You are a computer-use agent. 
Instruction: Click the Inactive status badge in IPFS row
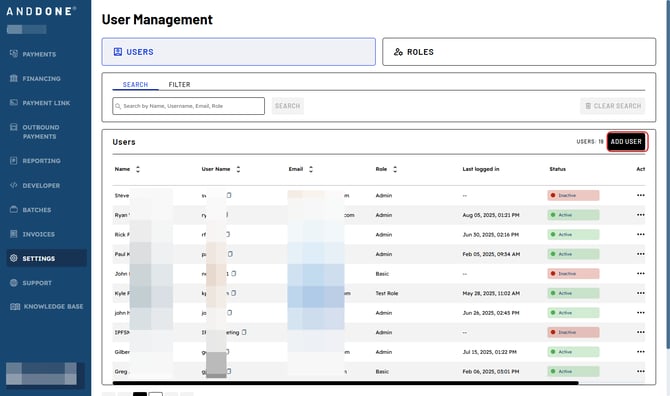click(573, 332)
